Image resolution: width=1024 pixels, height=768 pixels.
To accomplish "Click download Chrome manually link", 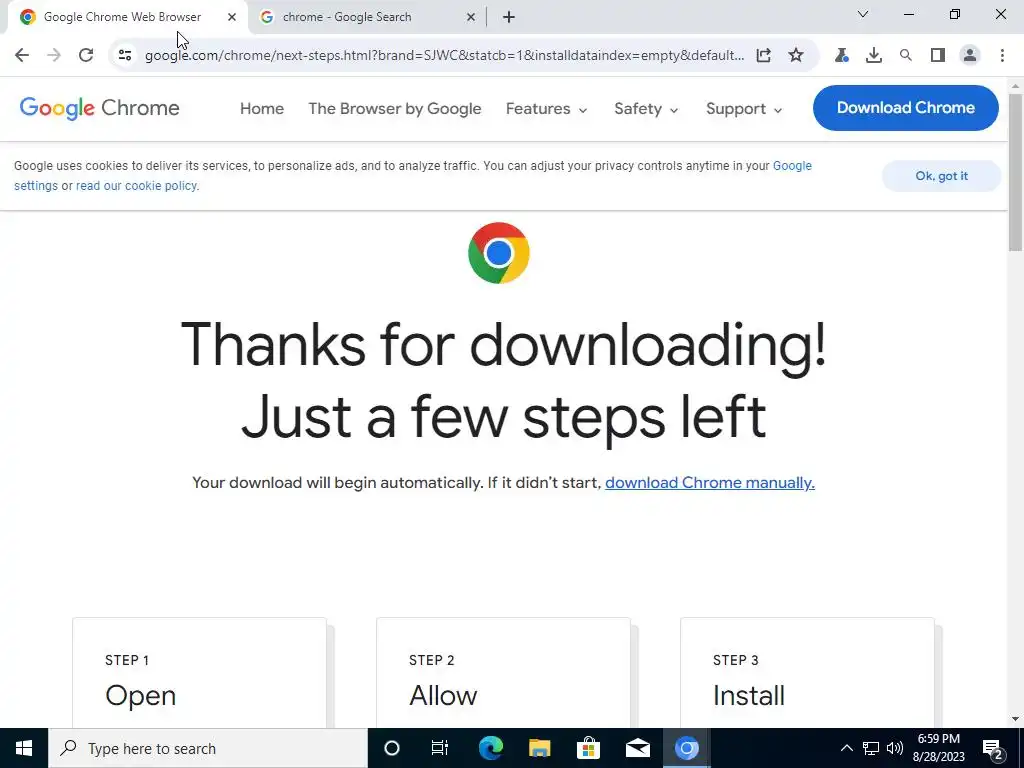I will point(710,483).
